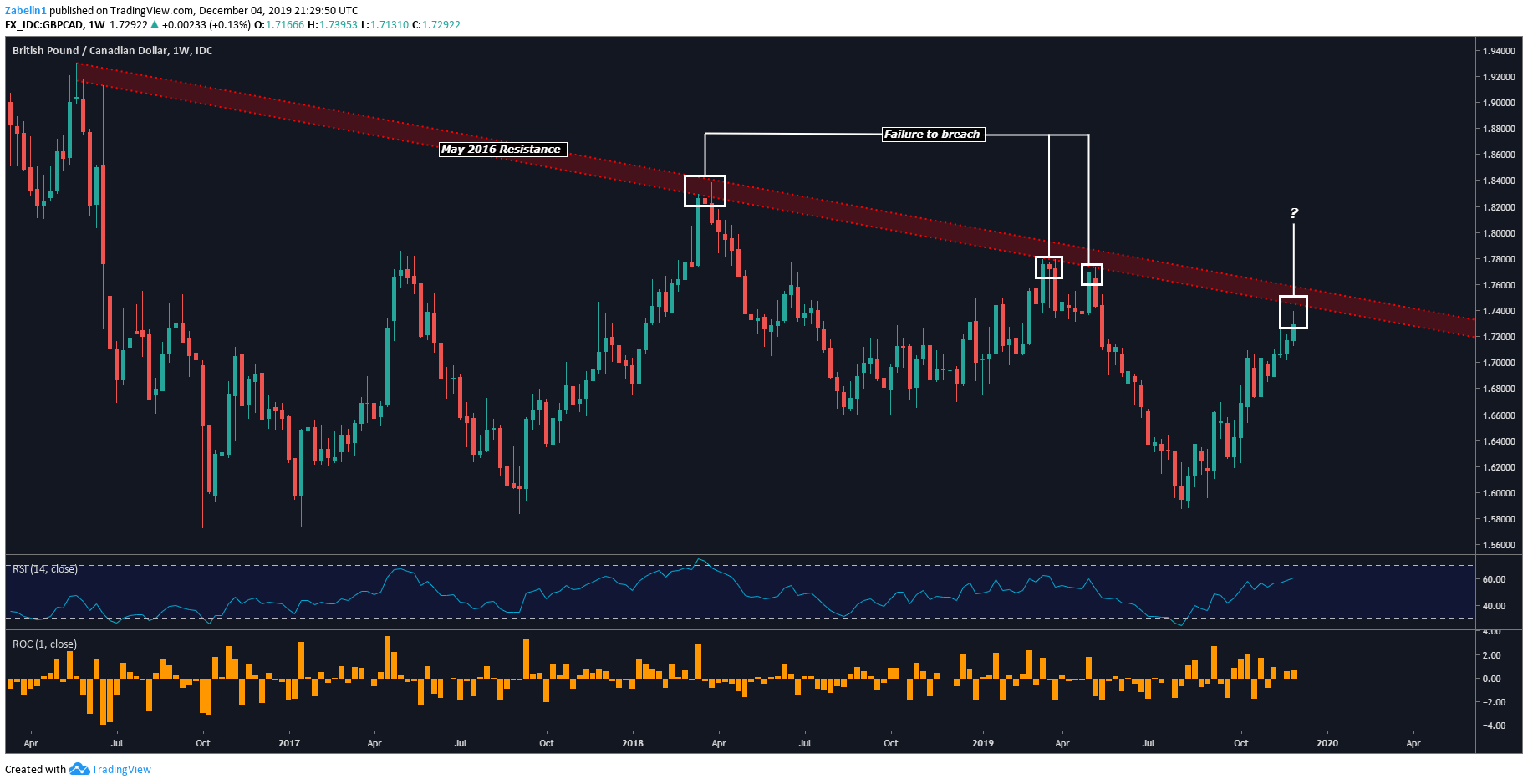Click the RSI 60.00 axis value
1528x784 pixels.
(x=1494, y=579)
